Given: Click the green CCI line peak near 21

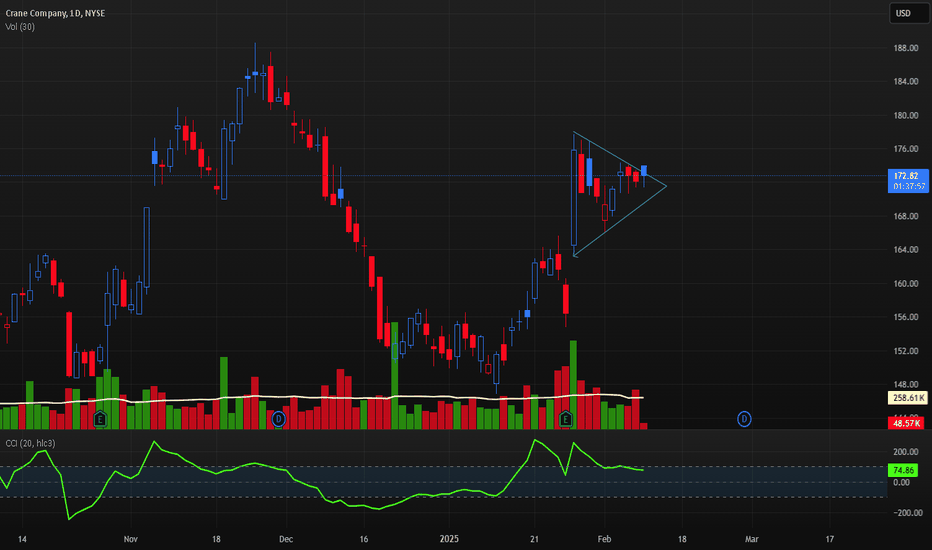Looking at the screenshot, I should [x=535, y=441].
